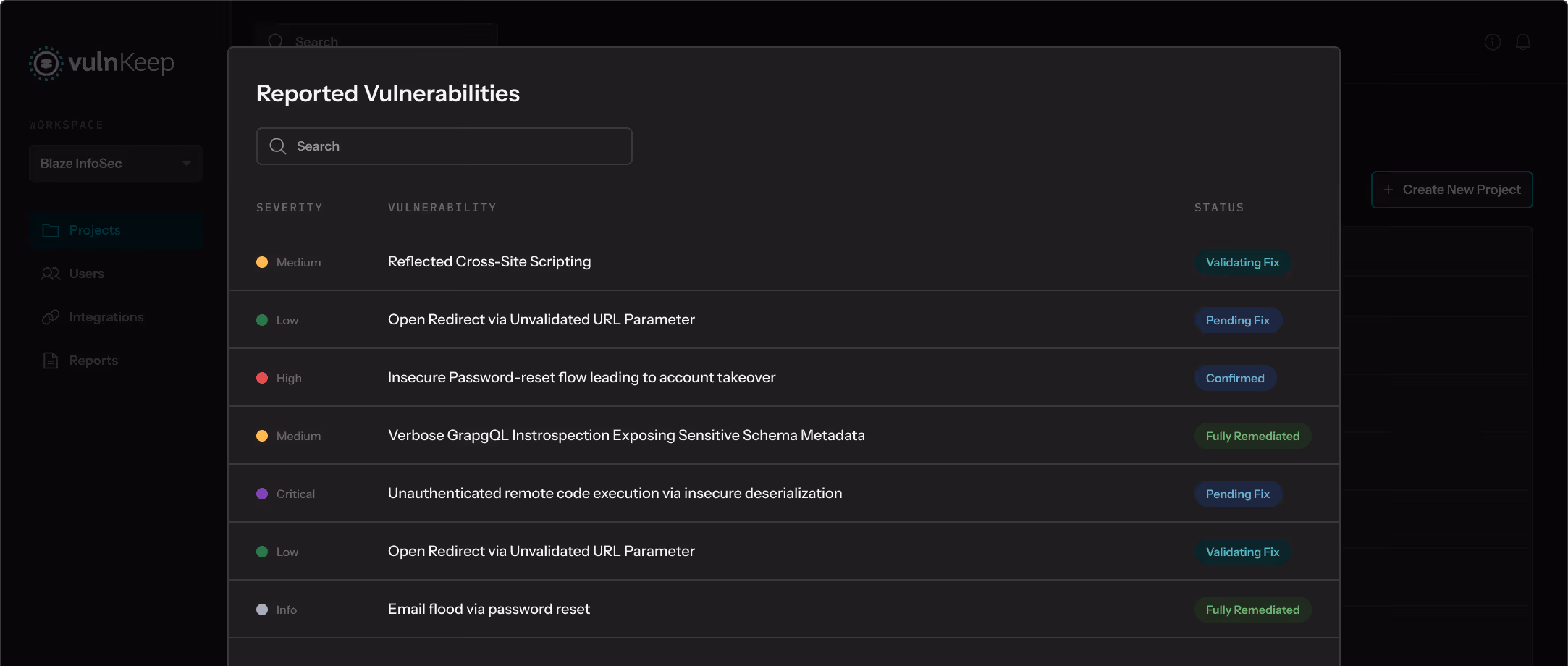Expand the Blaze InfoSec workspace dropdown
Viewport: 1568px width, 666px height.
pyautogui.click(x=116, y=164)
